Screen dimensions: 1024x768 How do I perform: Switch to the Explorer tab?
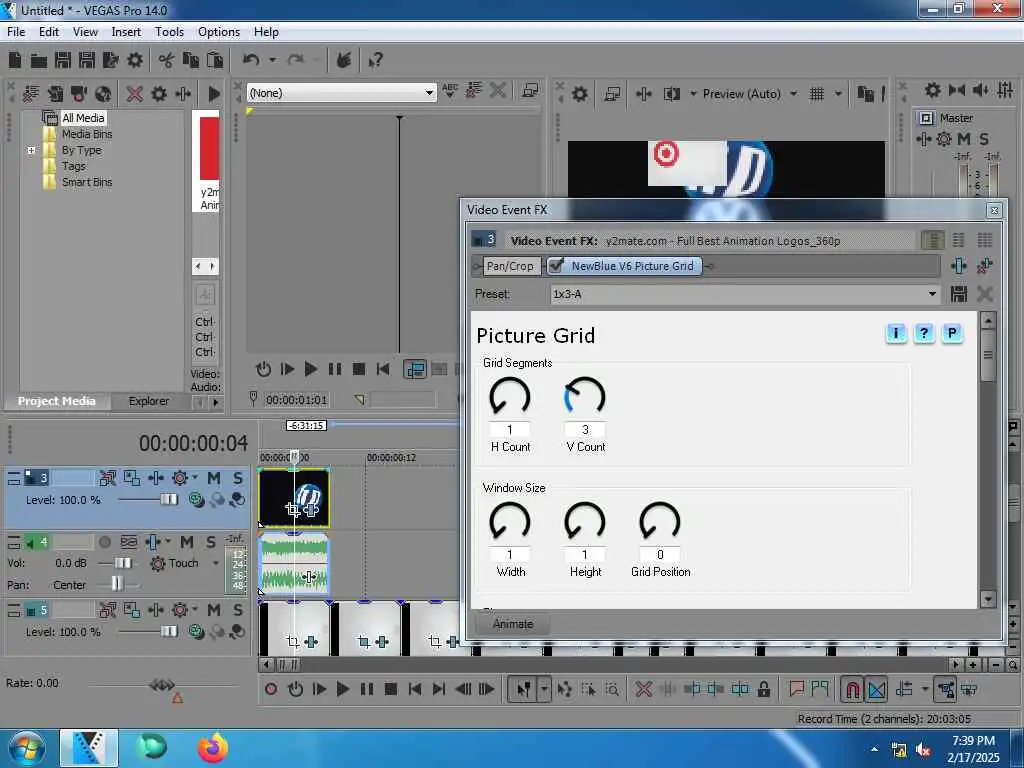tap(148, 401)
